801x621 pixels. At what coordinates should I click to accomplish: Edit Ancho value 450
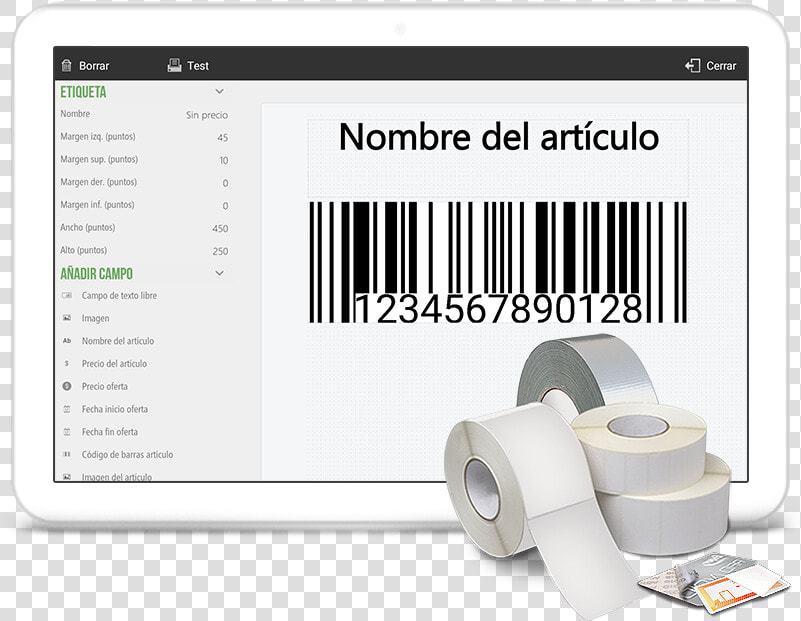220,228
